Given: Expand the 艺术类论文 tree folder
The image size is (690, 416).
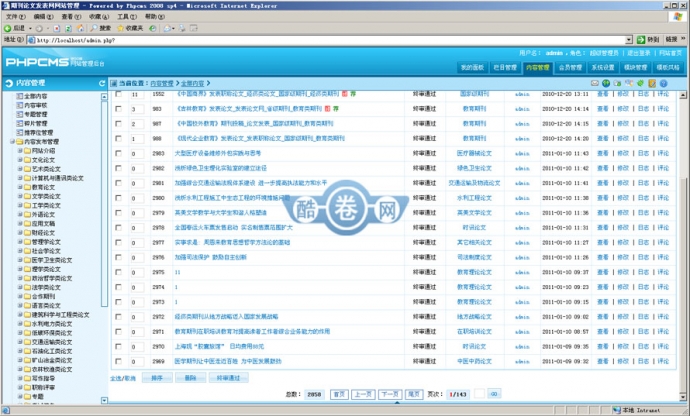Looking at the screenshot, I should (20, 169).
